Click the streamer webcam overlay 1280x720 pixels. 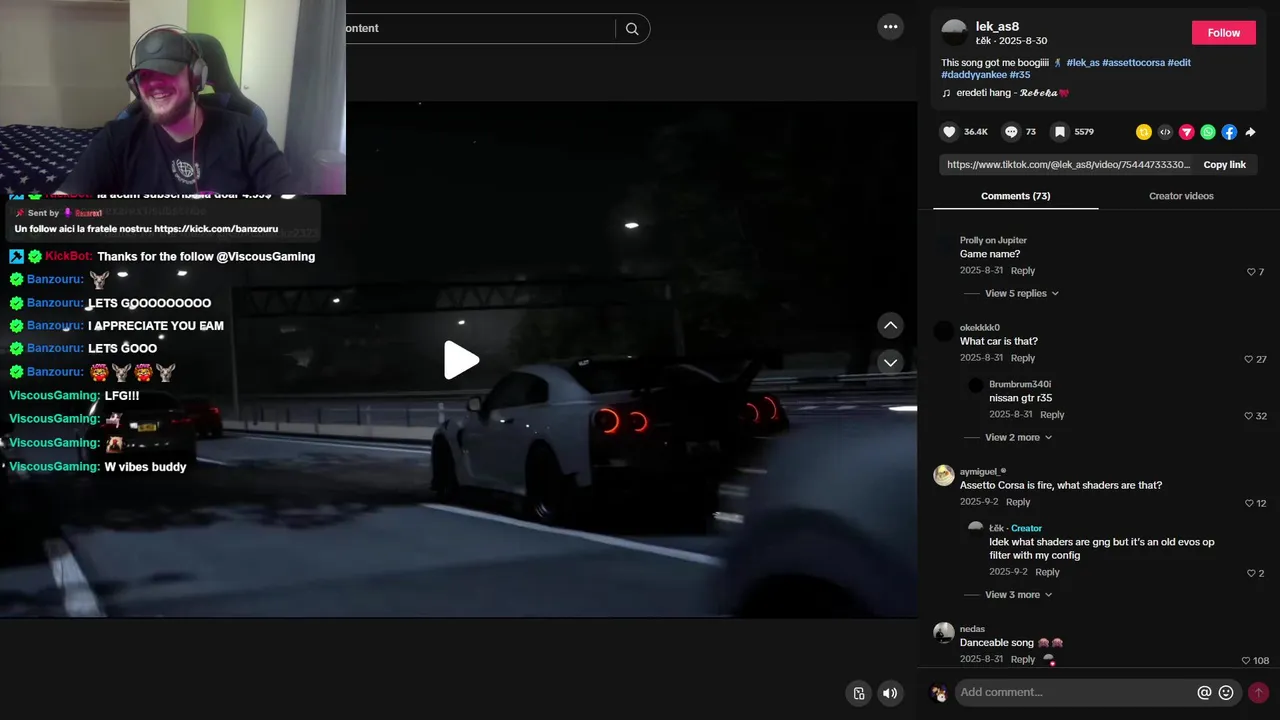[172, 97]
